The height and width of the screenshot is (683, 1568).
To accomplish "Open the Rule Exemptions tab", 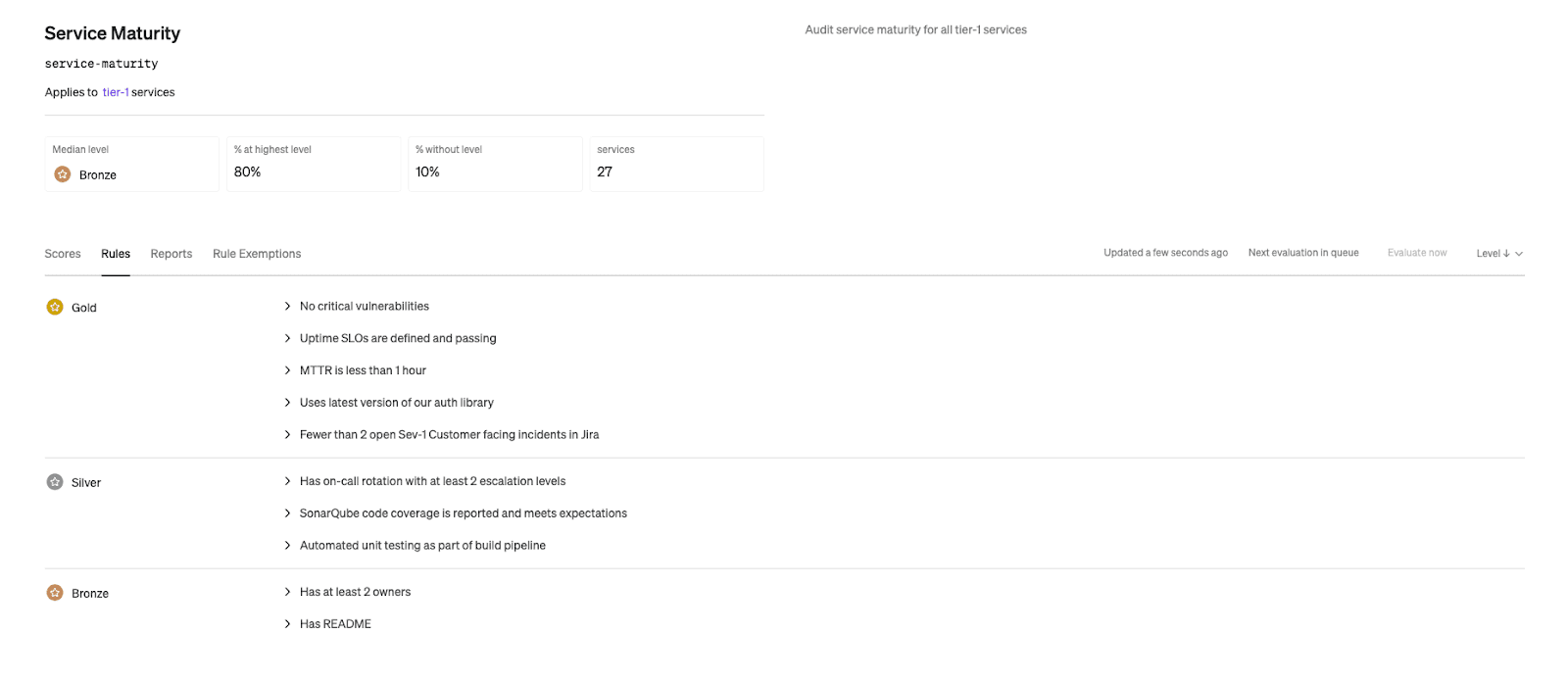I will click(257, 254).
